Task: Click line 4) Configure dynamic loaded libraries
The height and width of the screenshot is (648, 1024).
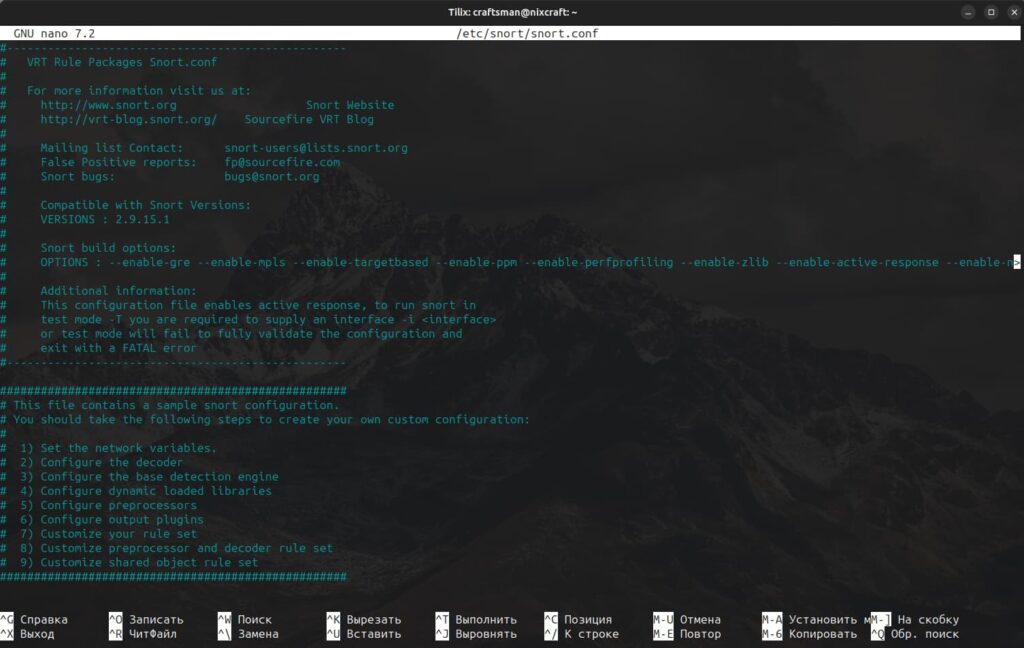Action: [x=146, y=491]
